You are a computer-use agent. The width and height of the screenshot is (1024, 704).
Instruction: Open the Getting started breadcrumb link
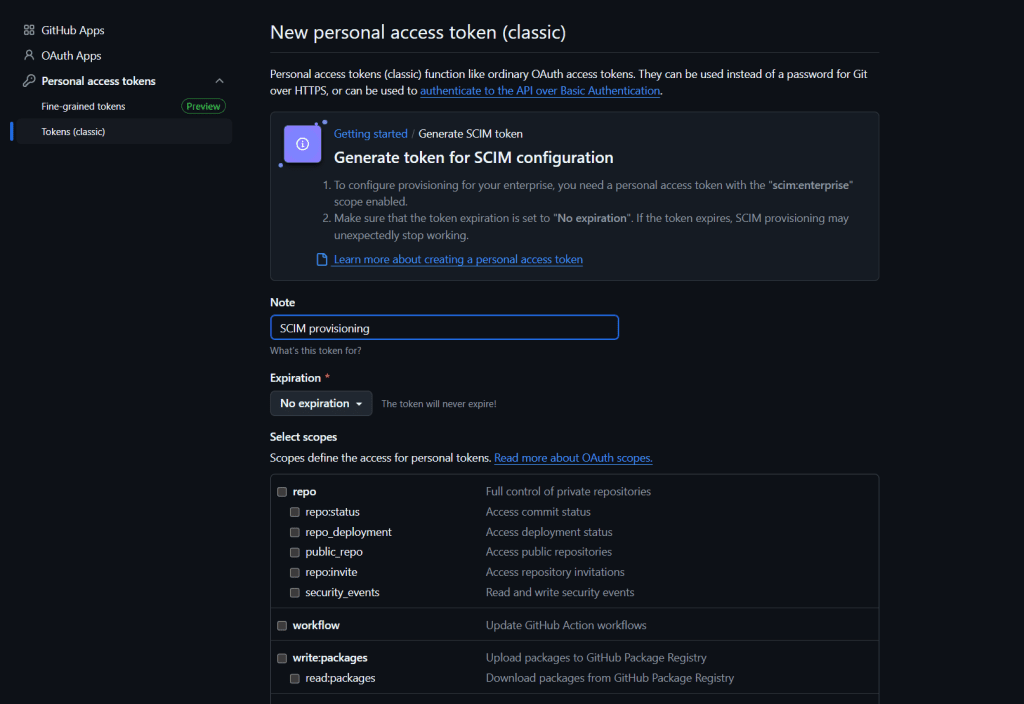(370, 134)
